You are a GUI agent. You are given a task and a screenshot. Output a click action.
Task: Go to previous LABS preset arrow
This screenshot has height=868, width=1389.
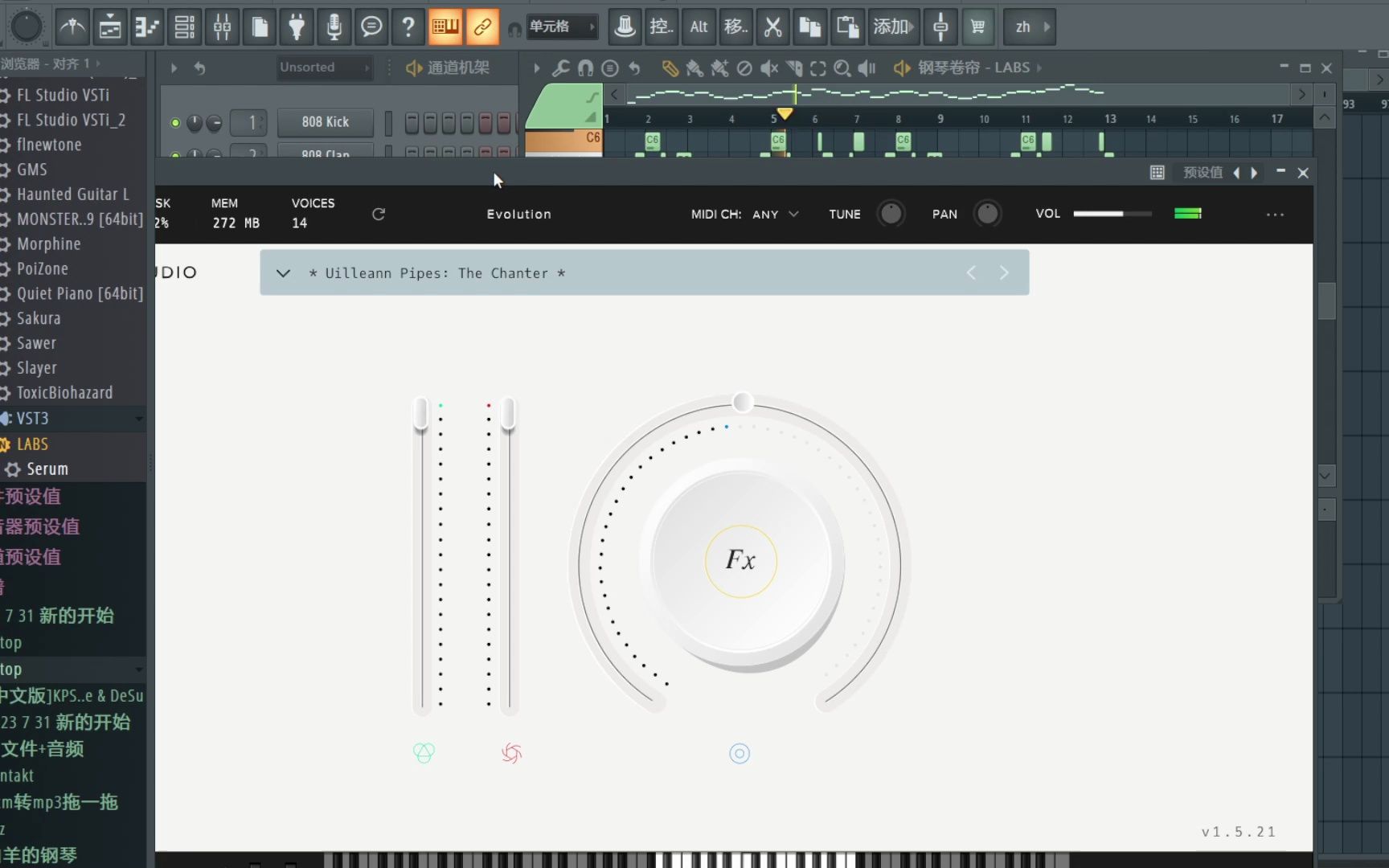pyautogui.click(x=971, y=273)
